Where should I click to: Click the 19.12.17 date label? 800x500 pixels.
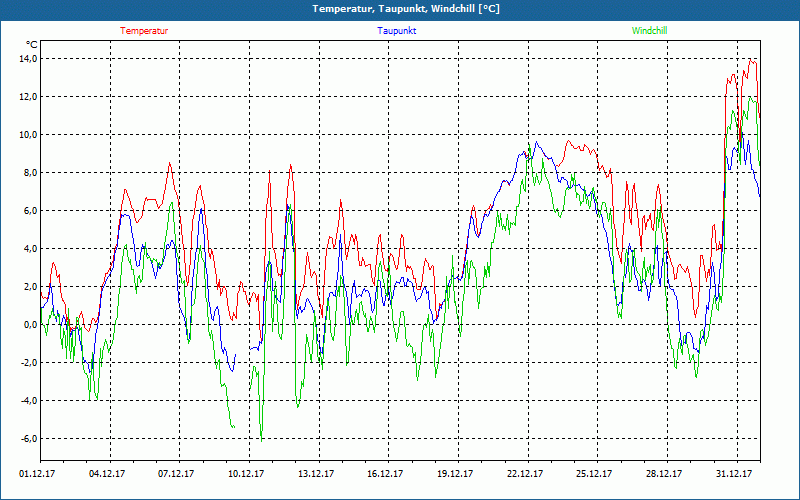455,474
